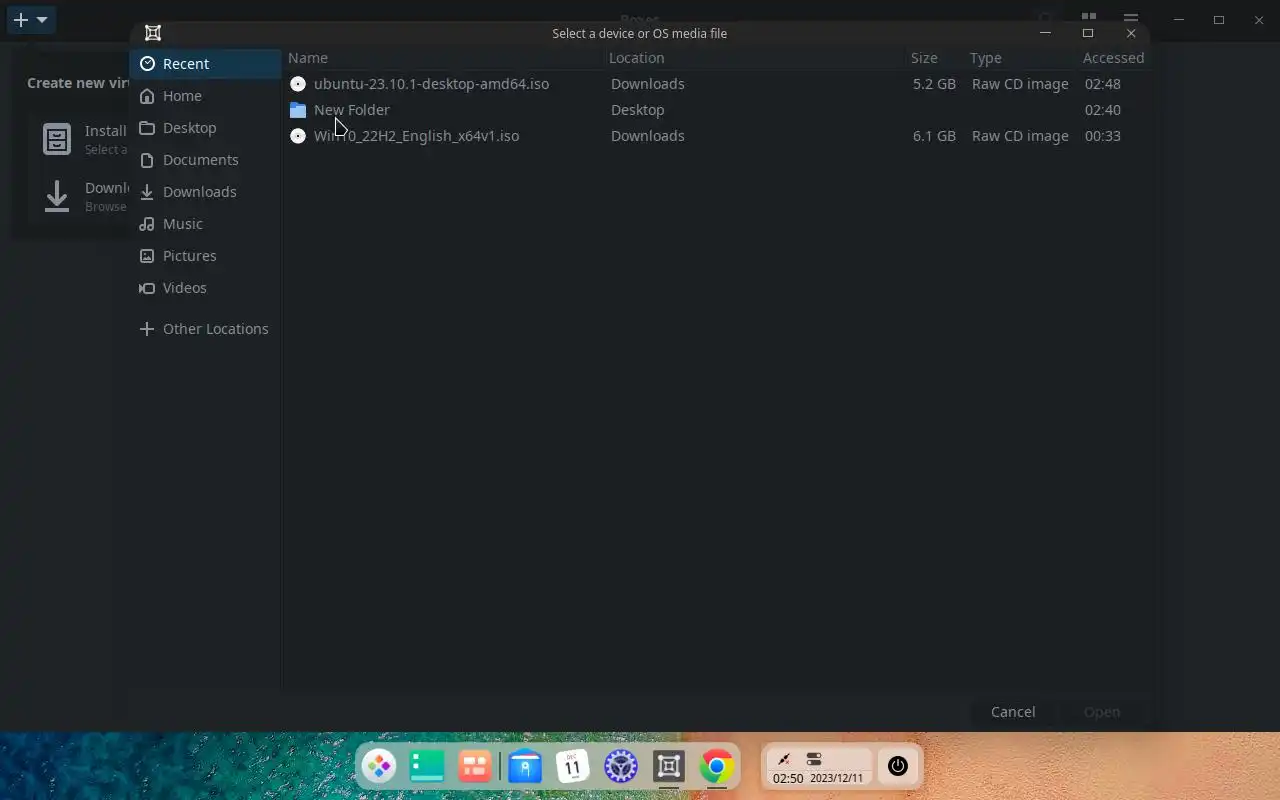Click the power button in dock
Screen dimensions: 1280x800
coord(898,767)
